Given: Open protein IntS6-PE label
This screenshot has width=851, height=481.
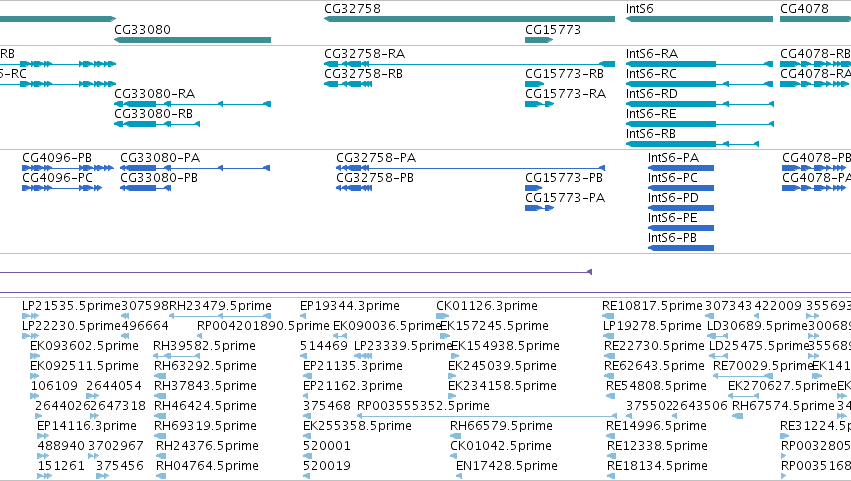Looking at the screenshot, I should point(672,218).
